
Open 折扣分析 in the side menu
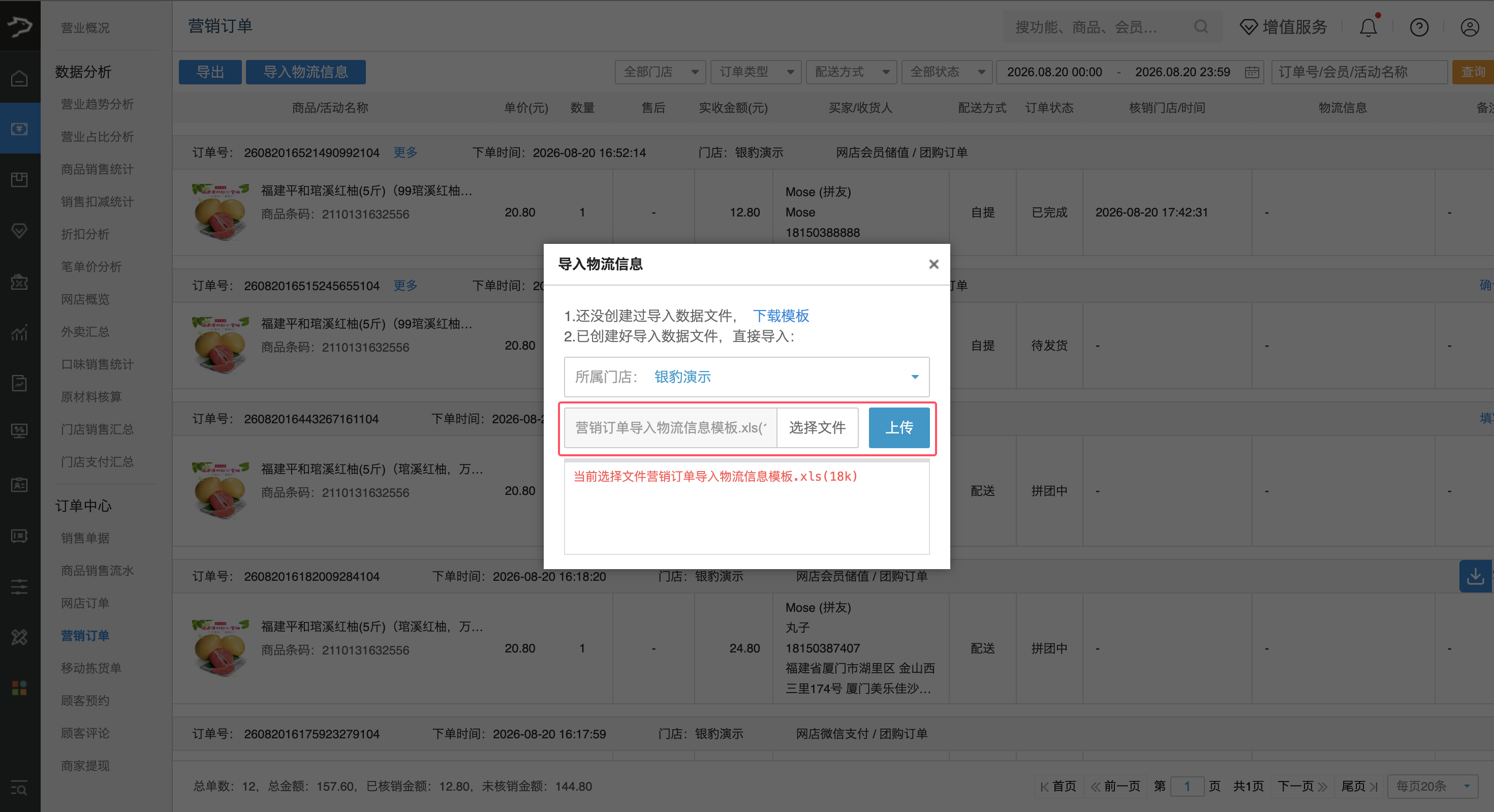pos(85,234)
